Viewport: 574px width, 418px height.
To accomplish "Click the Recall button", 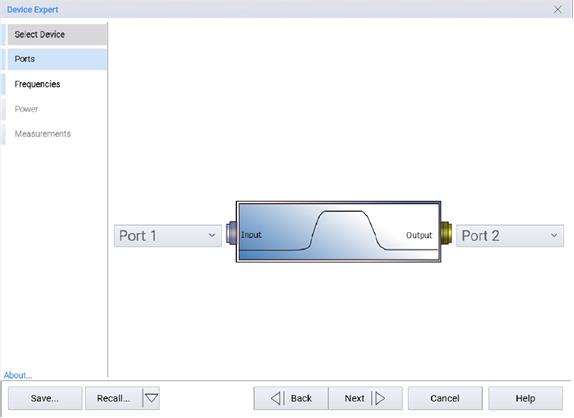I will click(x=114, y=398).
